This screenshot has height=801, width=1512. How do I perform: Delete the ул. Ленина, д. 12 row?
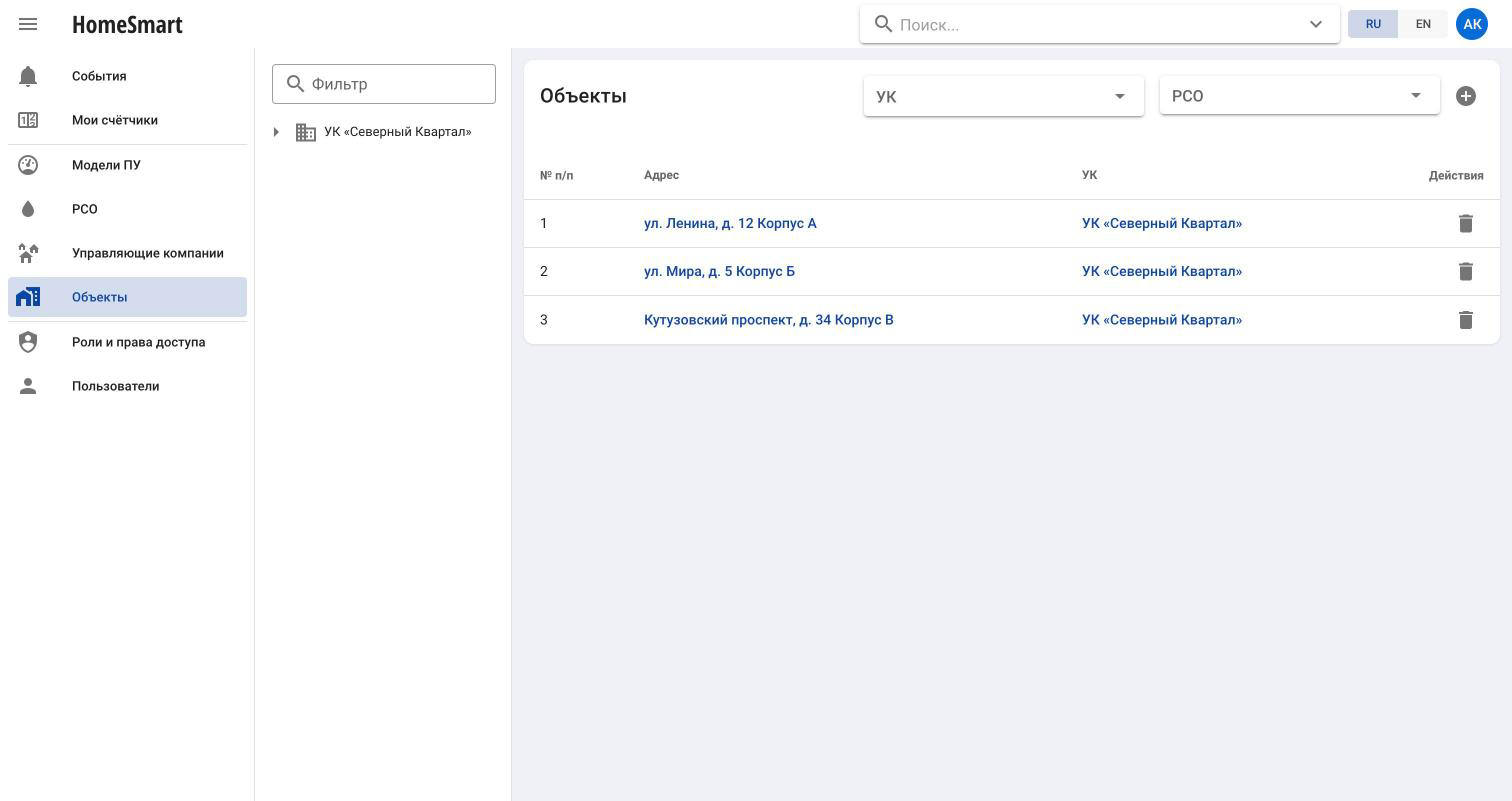point(1466,223)
